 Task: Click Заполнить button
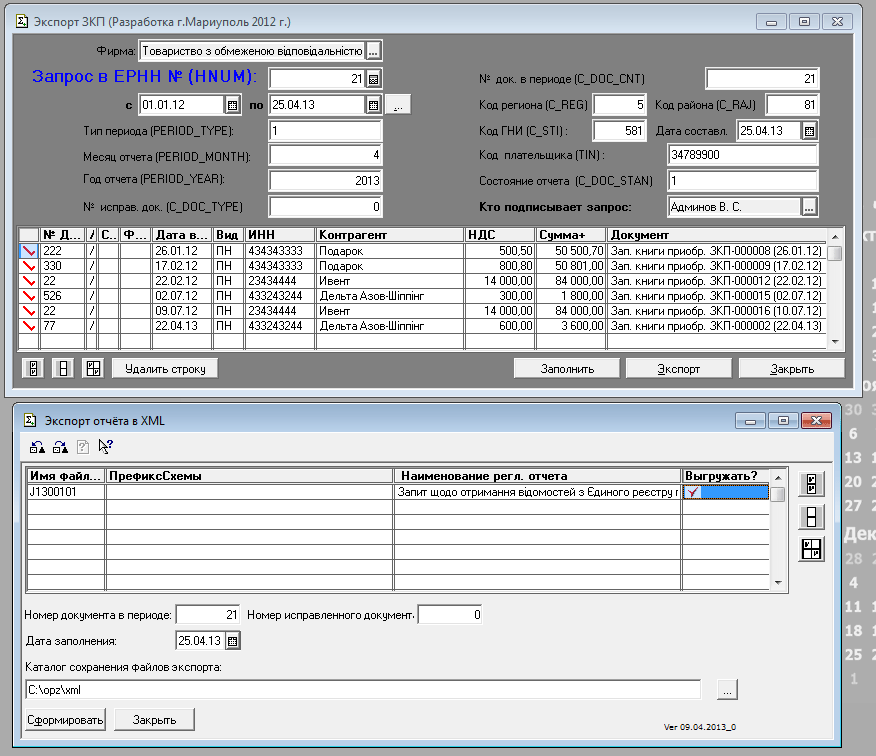pyautogui.click(x=566, y=369)
